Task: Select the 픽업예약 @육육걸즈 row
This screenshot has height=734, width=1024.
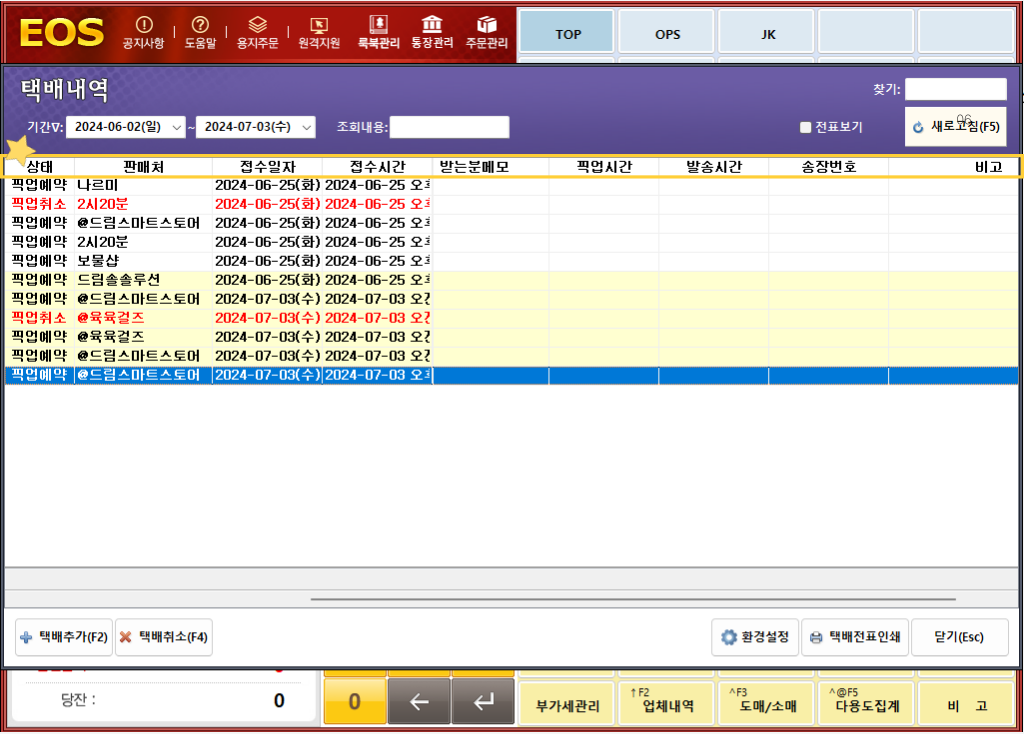Action: [x=511, y=337]
